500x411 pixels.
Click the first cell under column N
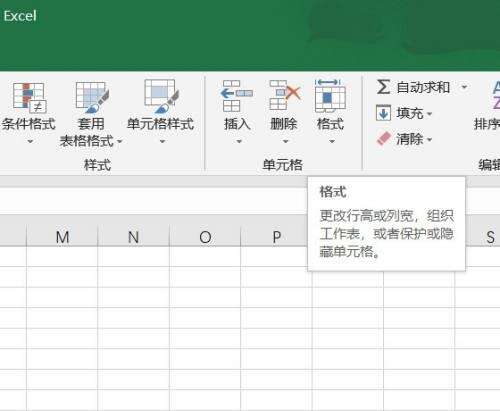(x=134, y=256)
